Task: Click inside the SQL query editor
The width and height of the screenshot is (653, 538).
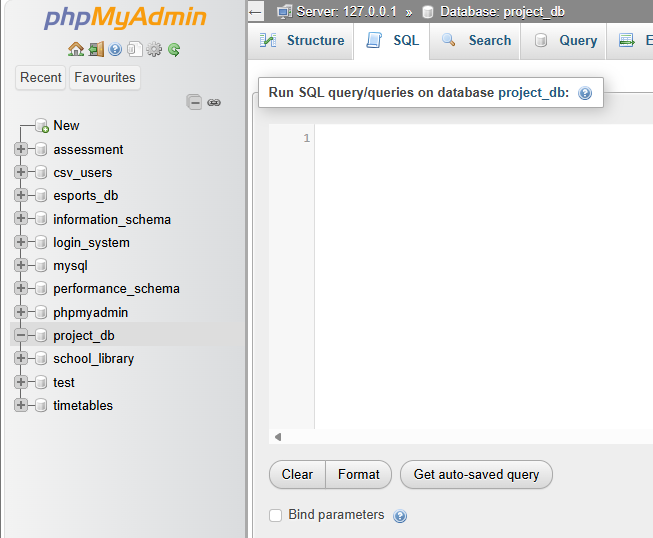Action: tap(484, 276)
